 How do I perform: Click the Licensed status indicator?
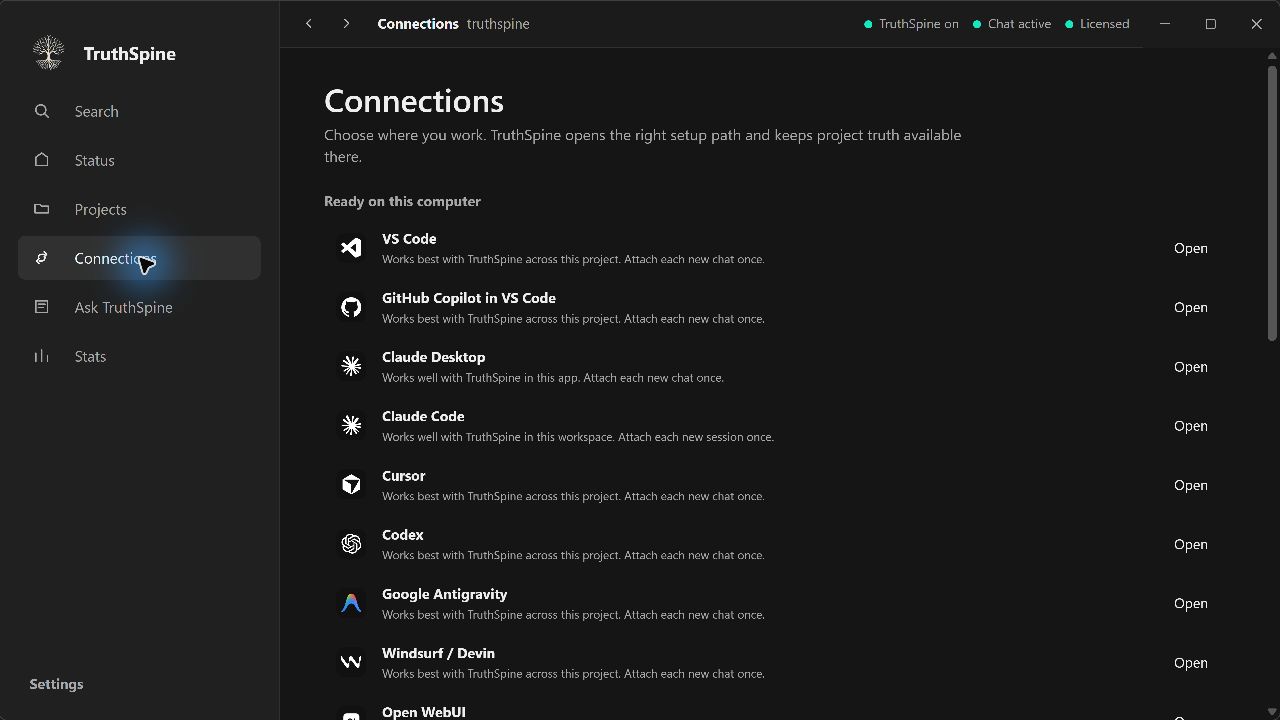click(x=1097, y=24)
